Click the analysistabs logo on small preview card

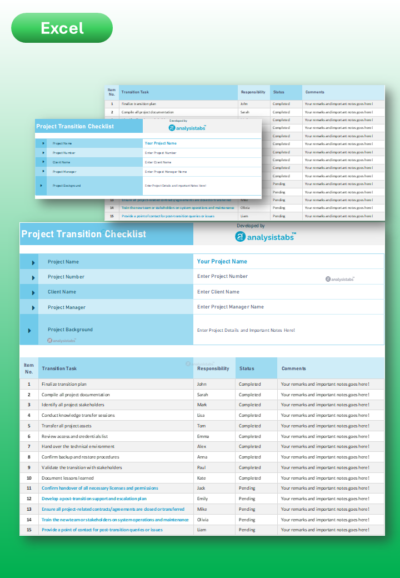click(x=187, y=128)
